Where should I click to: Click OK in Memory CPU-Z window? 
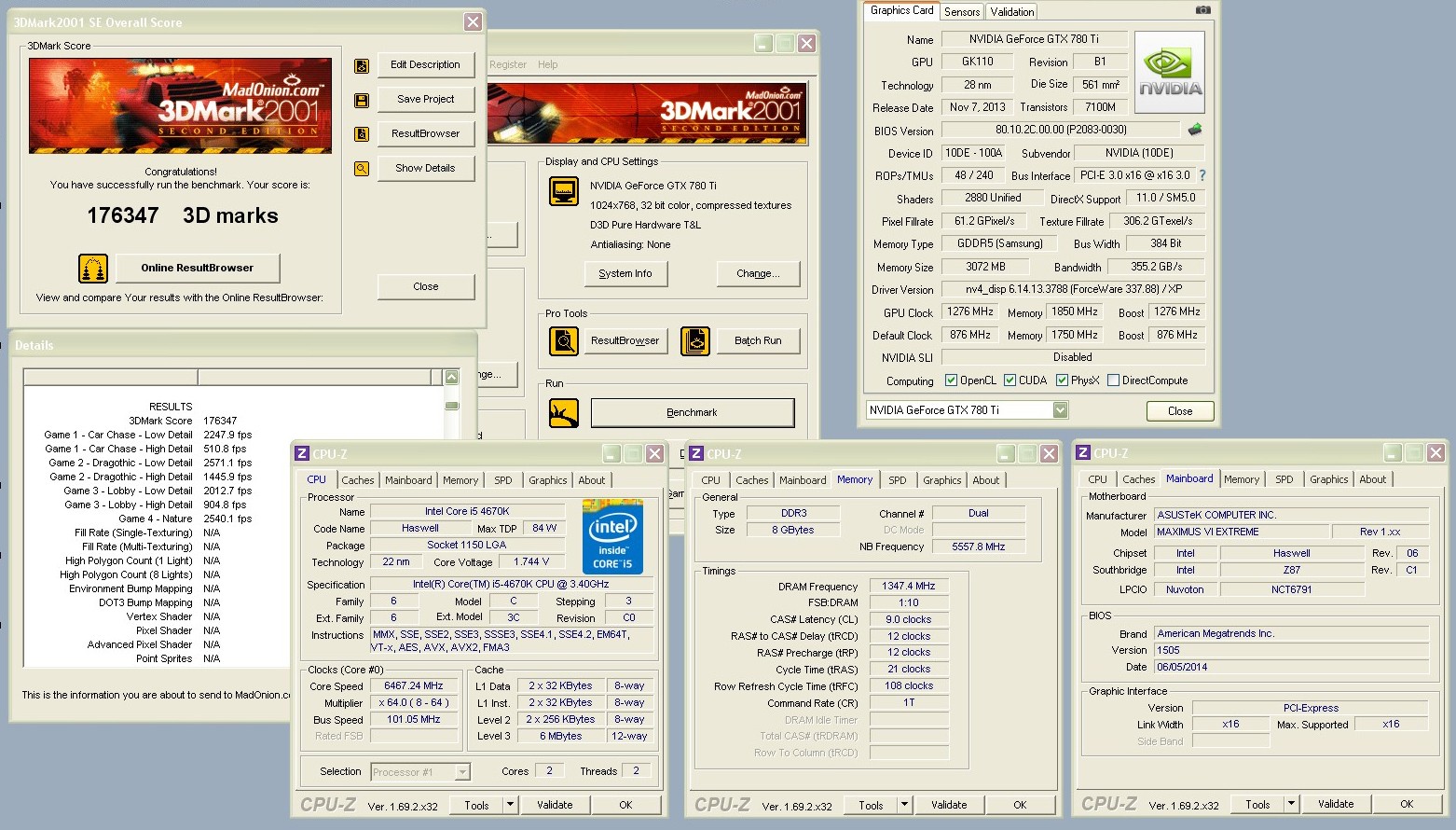pos(1020,805)
